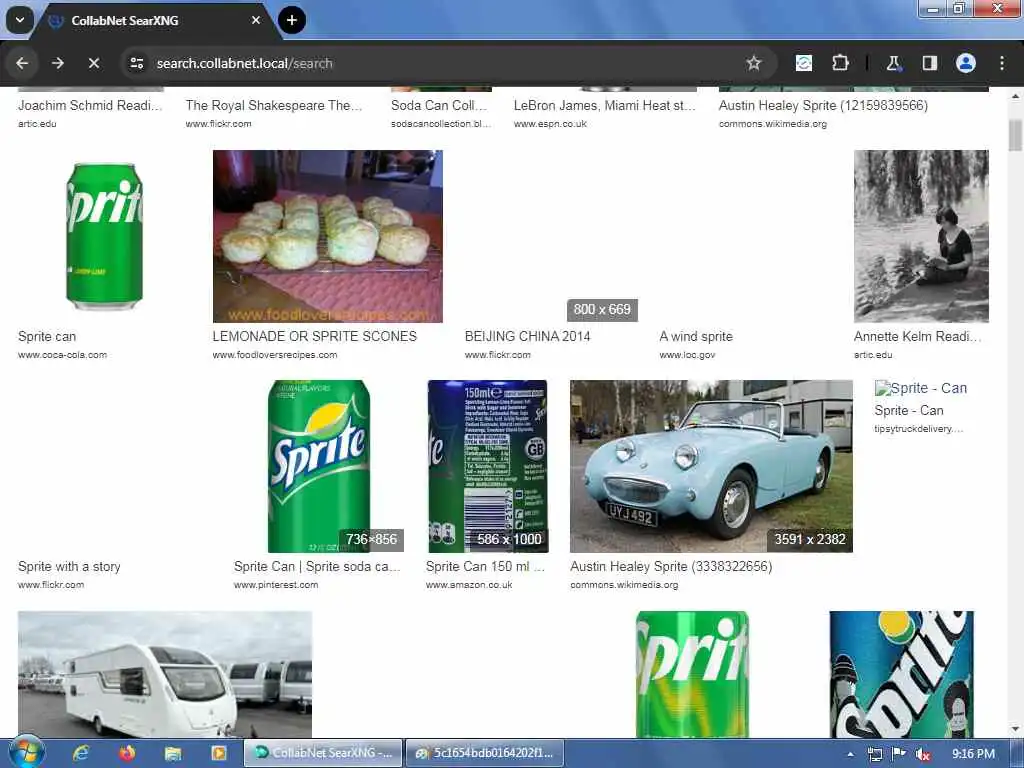Open the Windows Start button

click(x=26, y=753)
